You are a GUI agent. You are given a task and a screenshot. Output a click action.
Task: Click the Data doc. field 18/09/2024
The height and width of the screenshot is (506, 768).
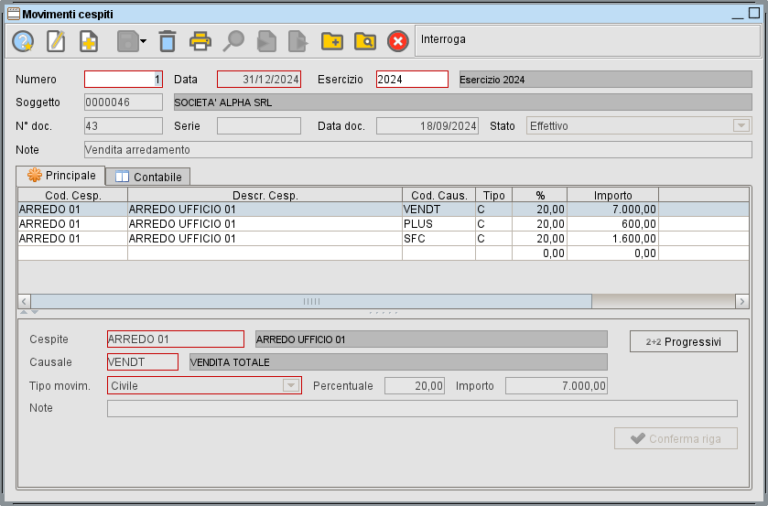click(x=427, y=126)
